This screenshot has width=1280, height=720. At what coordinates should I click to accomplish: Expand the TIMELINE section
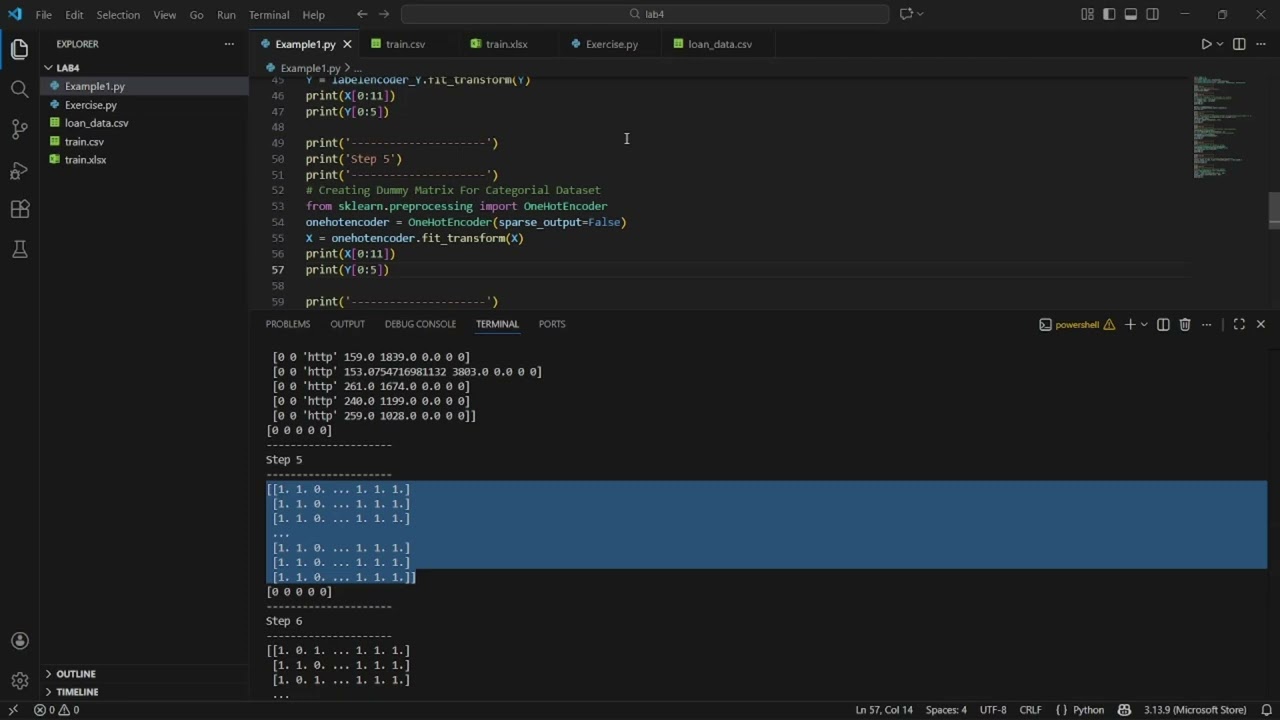144,692
